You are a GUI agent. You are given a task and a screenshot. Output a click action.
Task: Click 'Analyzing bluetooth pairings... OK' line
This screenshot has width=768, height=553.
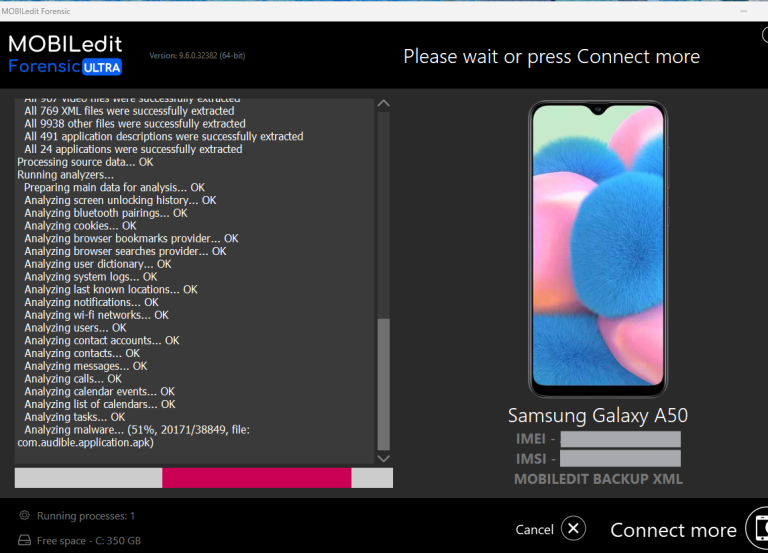point(106,214)
